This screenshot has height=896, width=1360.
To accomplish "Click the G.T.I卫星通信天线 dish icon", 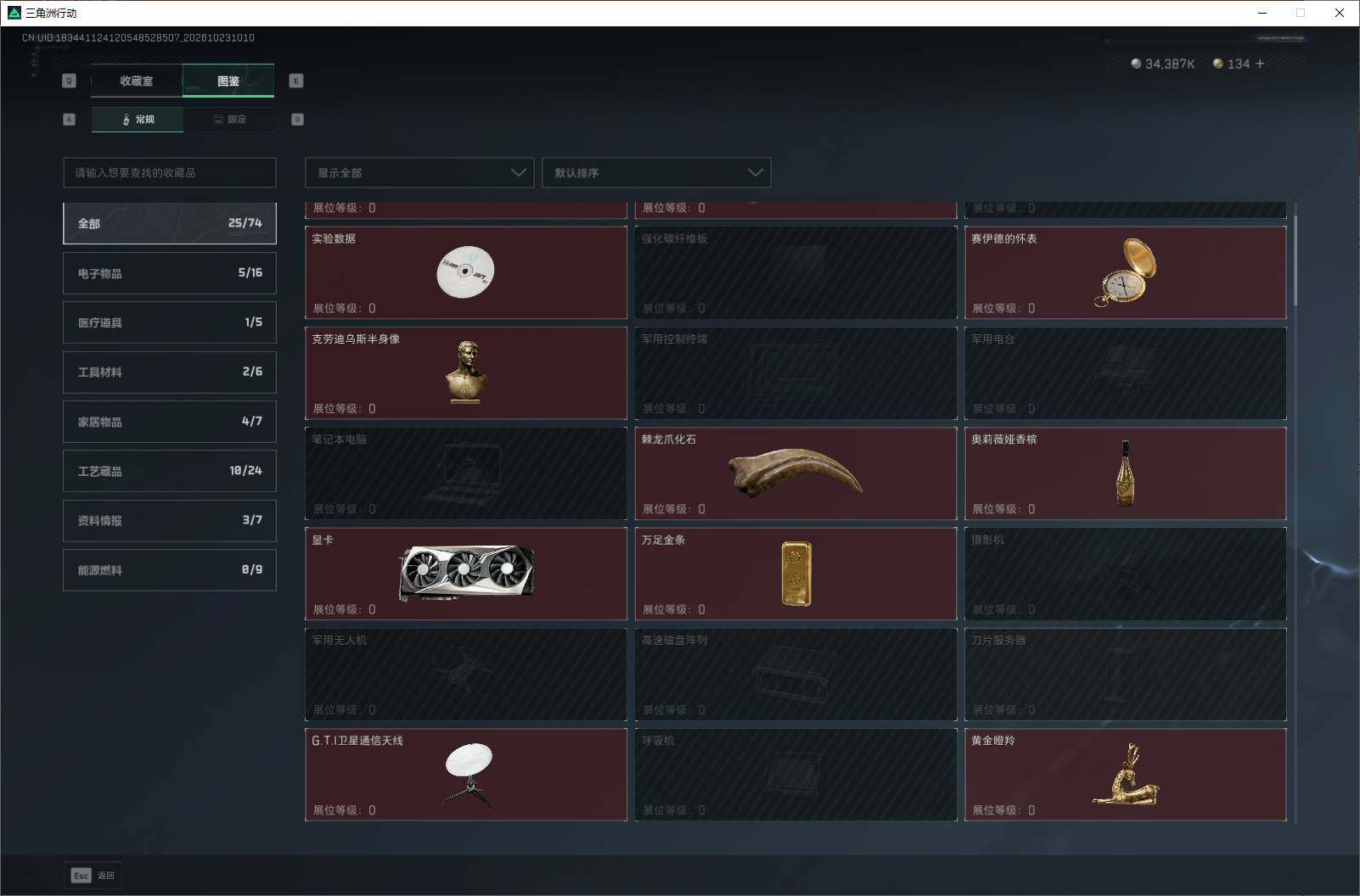I will pos(469,775).
